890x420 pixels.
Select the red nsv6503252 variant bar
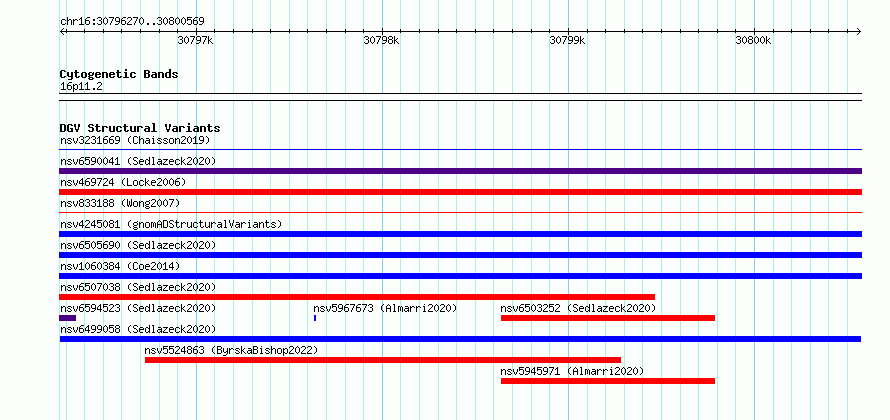(608, 318)
